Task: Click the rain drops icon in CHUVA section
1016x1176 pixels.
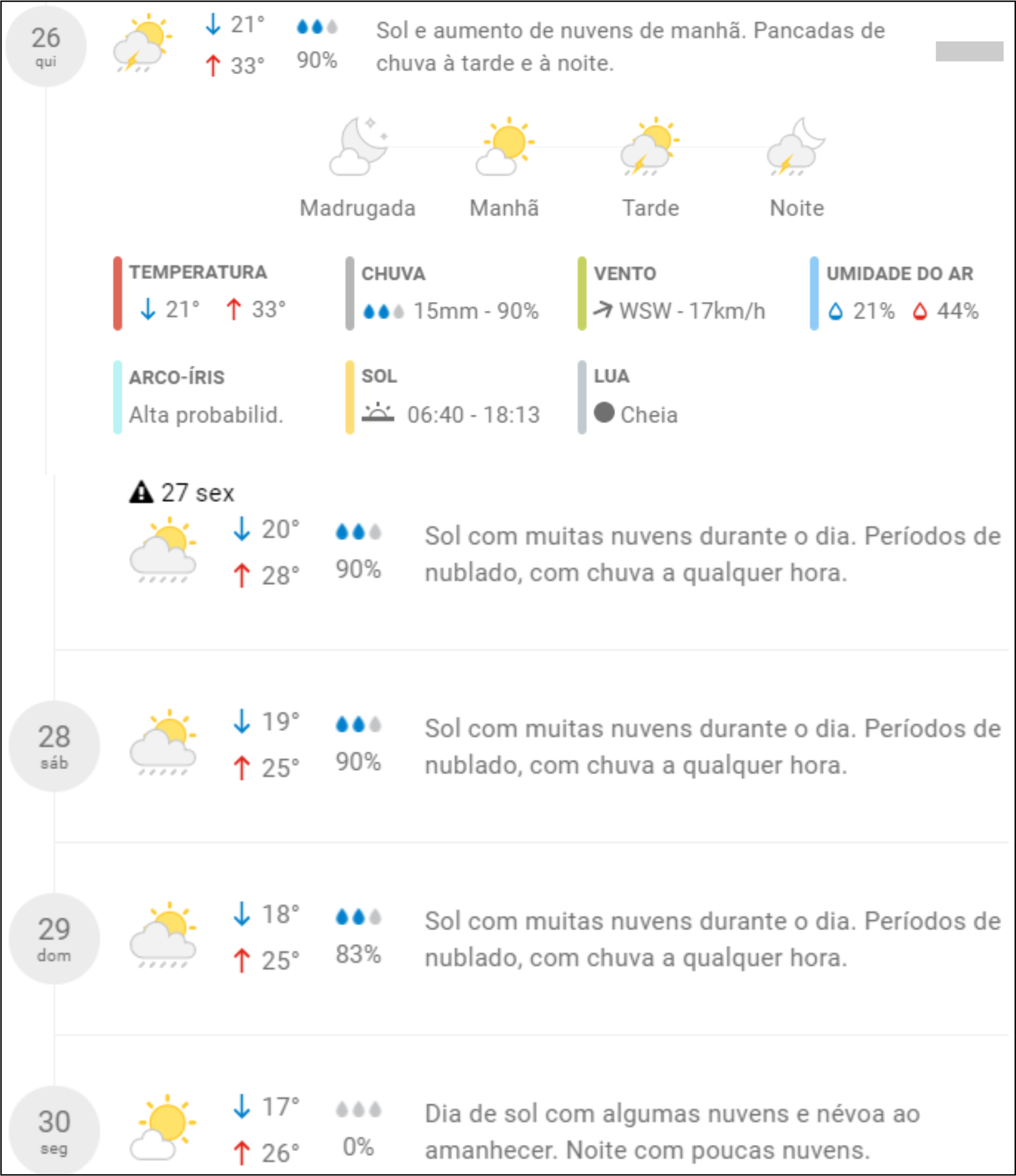Action: tap(383, 311)
